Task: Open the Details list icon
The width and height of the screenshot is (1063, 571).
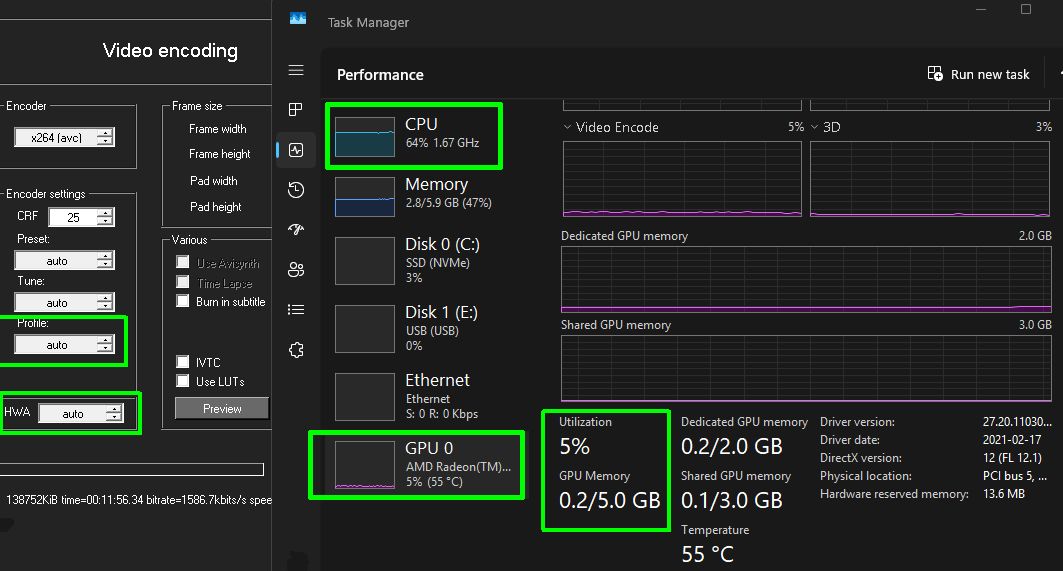Action: (295, 309)
